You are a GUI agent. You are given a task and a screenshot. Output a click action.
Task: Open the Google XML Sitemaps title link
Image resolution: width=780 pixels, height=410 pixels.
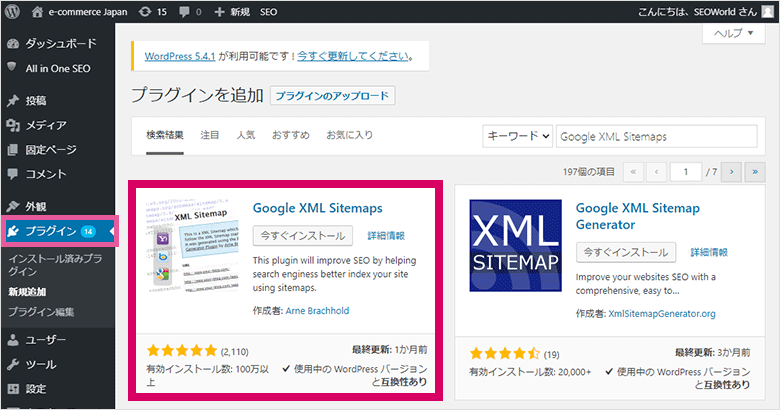pos(317,208)
